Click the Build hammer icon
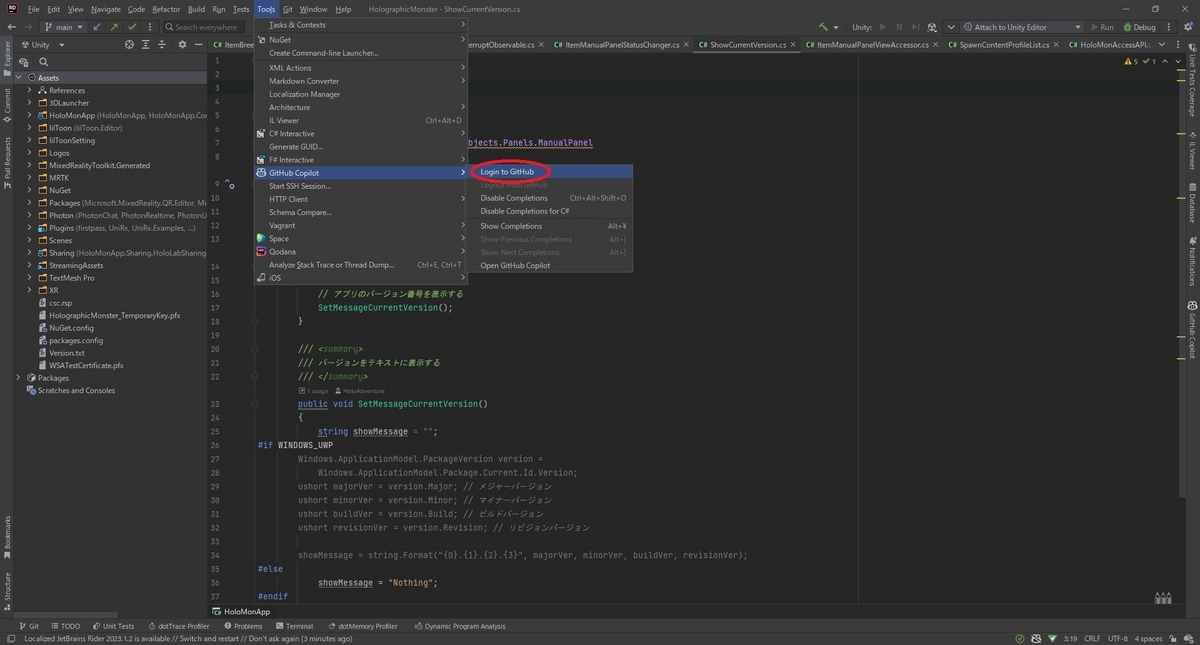This screenshot has height=645, width=1200. (823, 27)
